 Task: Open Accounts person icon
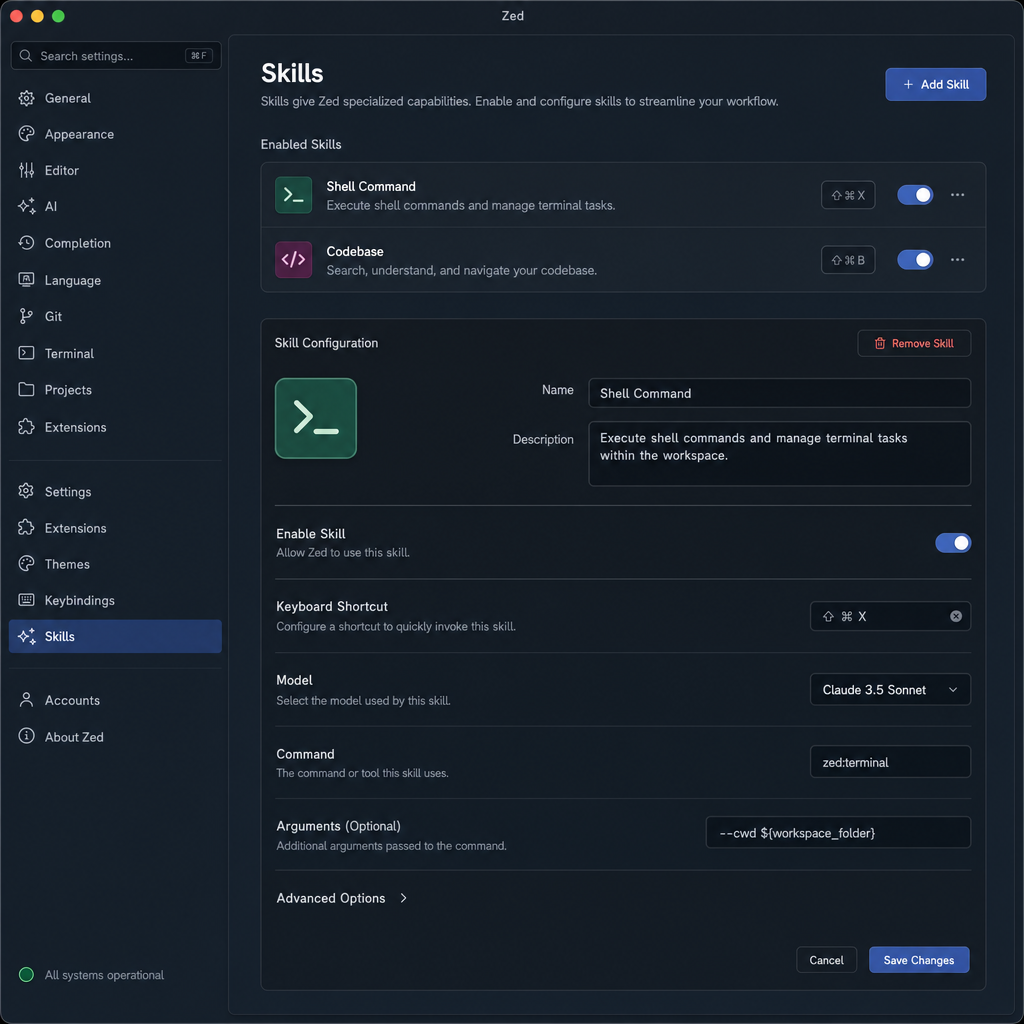click(x=26, y=700)
